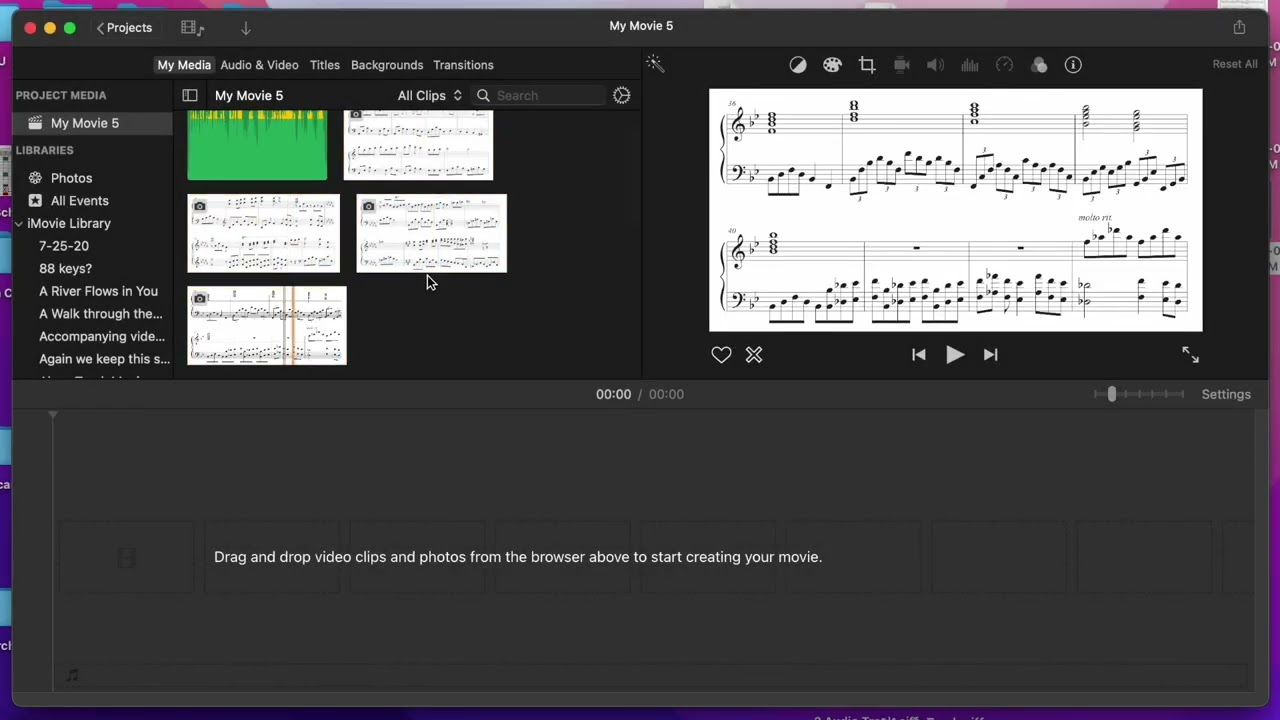Go back to Projects

(x=124, y=28)
